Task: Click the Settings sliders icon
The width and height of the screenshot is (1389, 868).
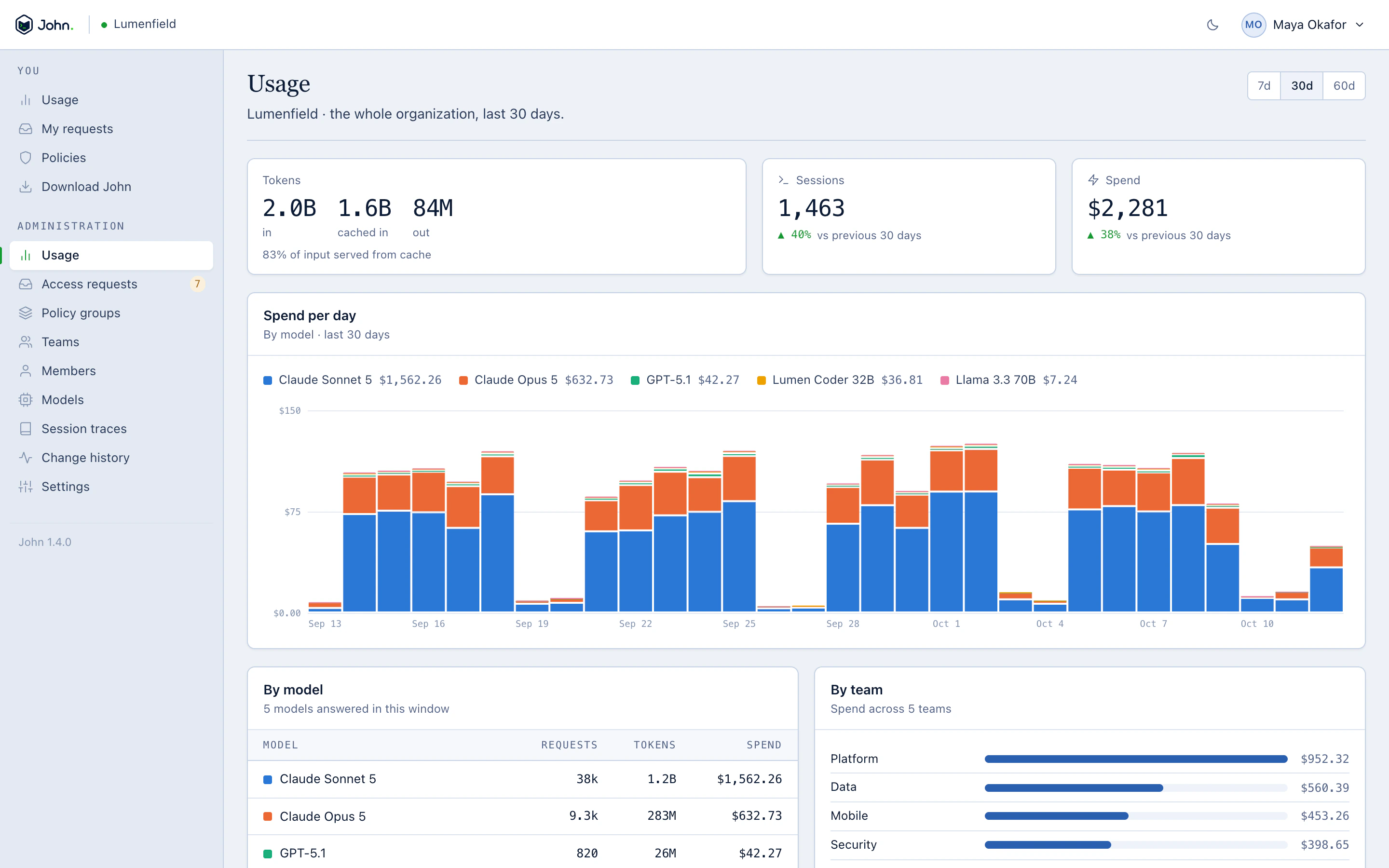Action: point(25,487)
